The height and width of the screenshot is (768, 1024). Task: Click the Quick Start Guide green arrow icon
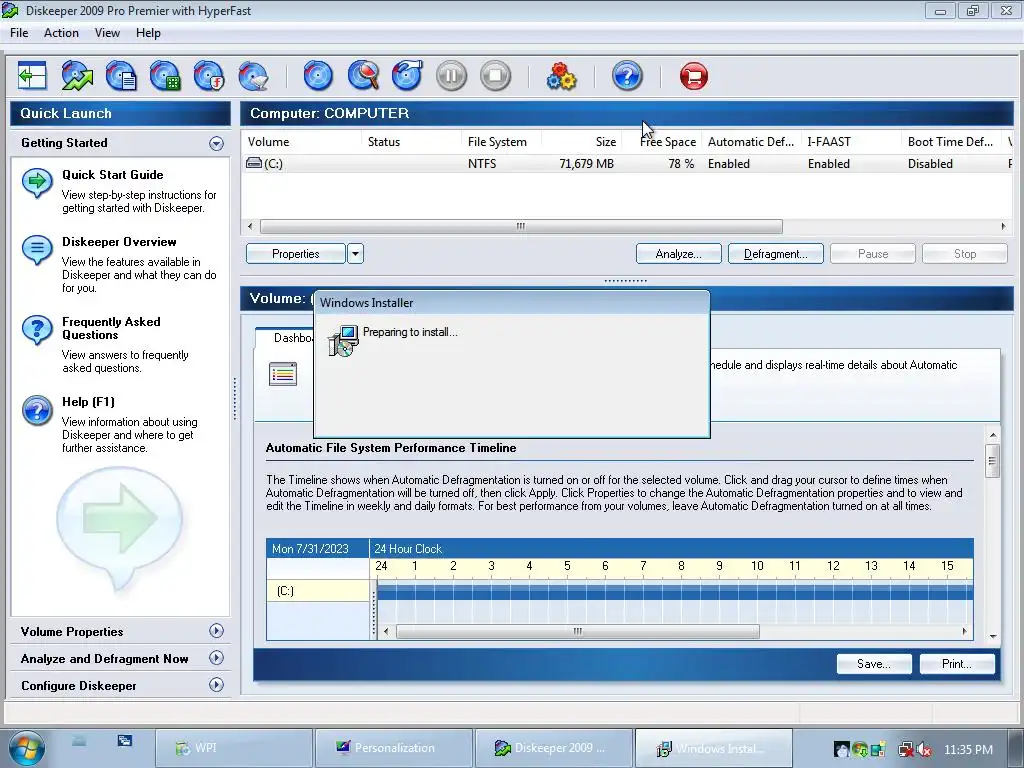(37, 182)
